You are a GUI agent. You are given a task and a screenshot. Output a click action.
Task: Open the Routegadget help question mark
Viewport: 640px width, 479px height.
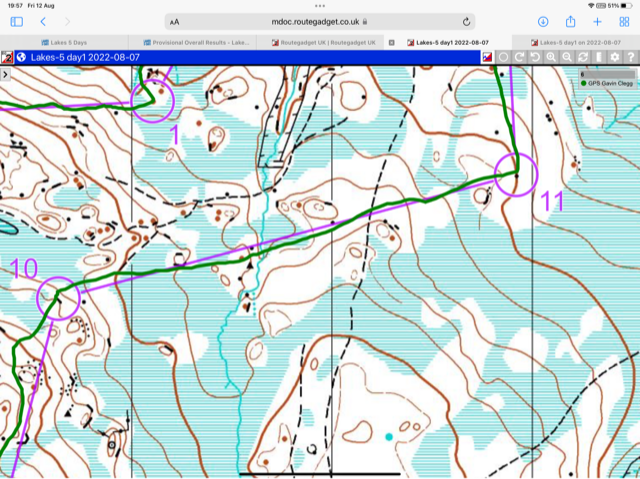(631, 57)
